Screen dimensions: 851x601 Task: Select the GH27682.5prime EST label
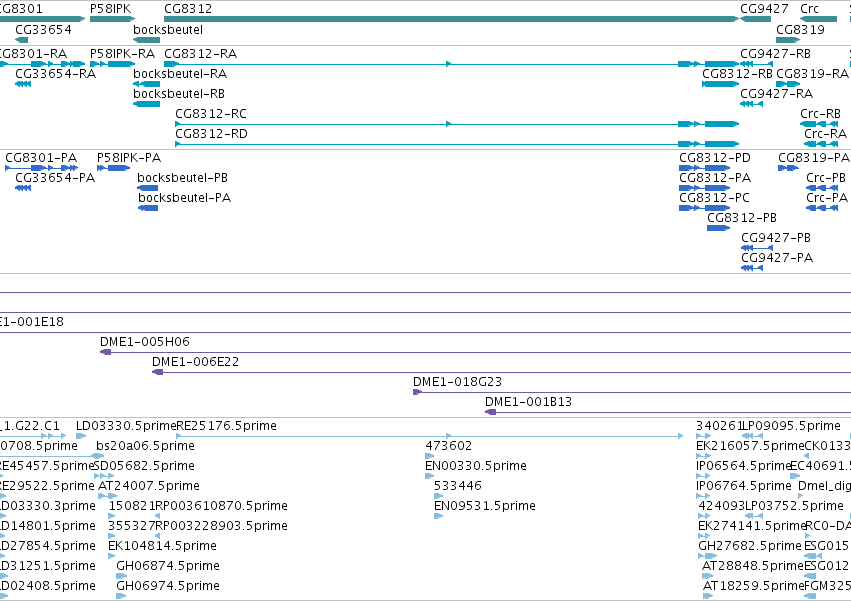[x=750, y=546]
